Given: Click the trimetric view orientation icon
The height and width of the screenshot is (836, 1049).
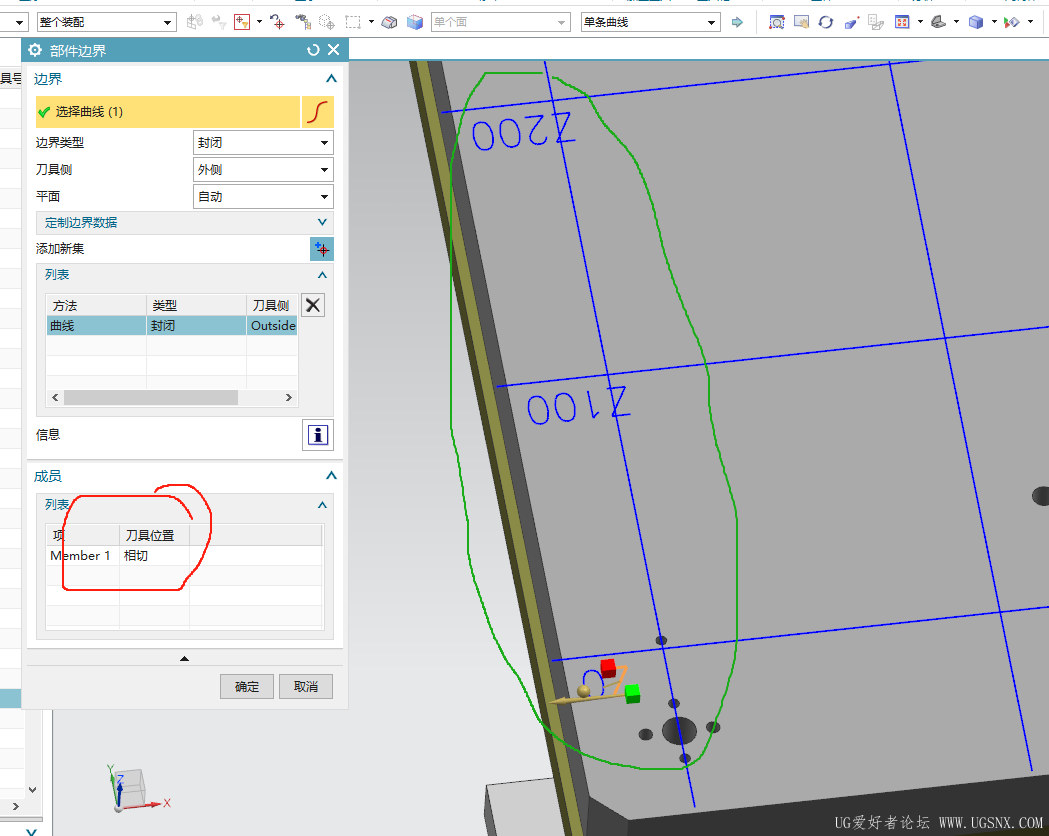Looking at the screenshot, I should (939, 22).
